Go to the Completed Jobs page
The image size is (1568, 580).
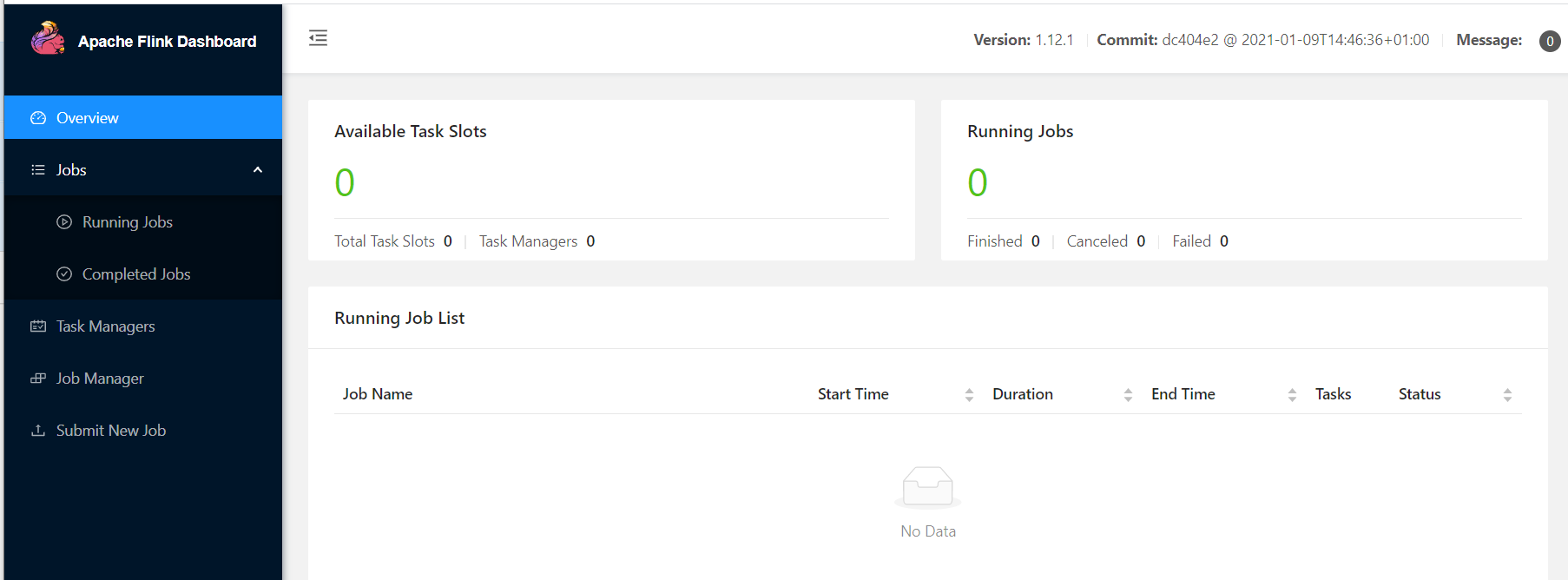pos(136,274)
